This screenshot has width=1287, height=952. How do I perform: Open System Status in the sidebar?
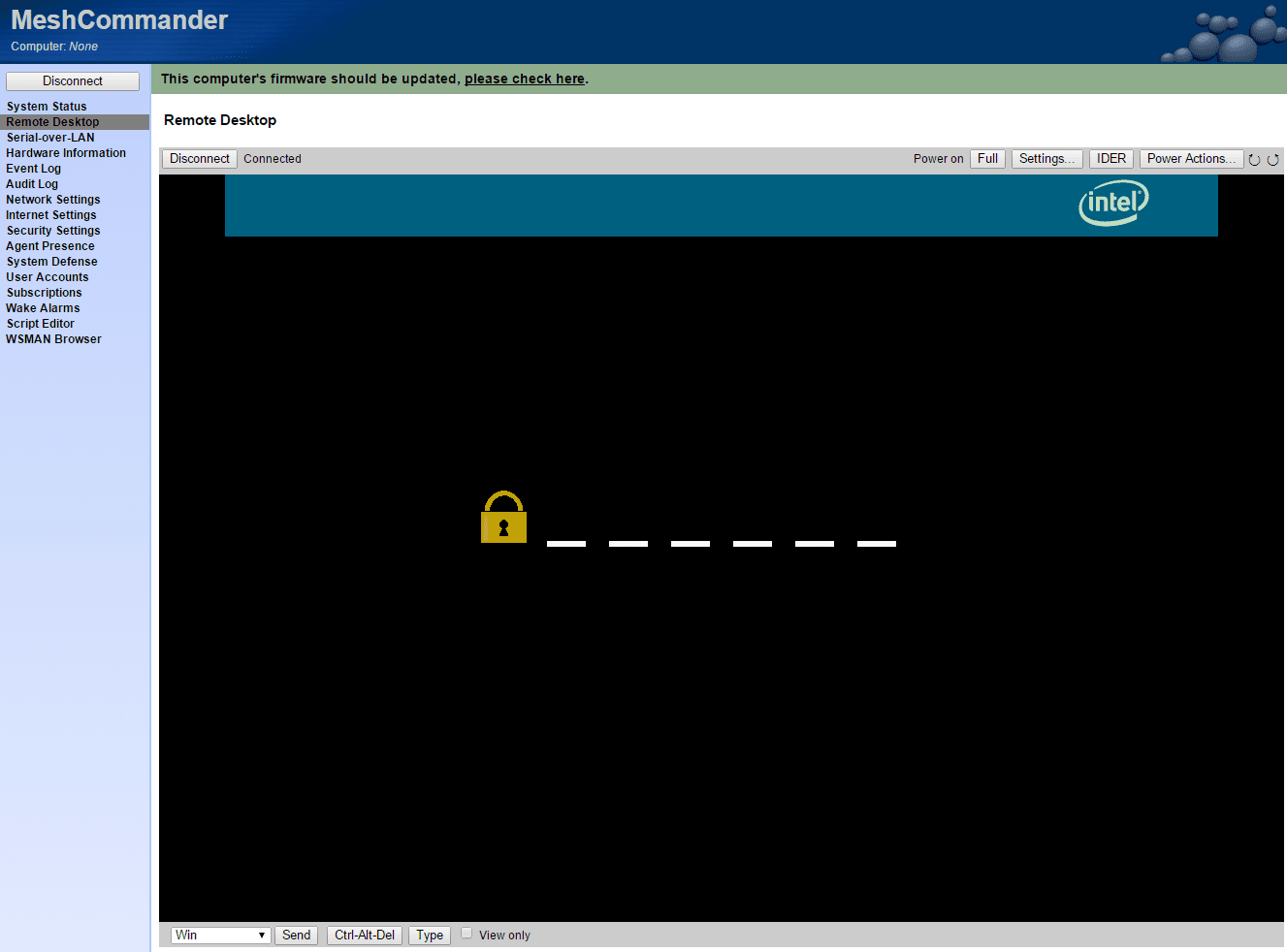pyautogui.click(x=47, y=107)
